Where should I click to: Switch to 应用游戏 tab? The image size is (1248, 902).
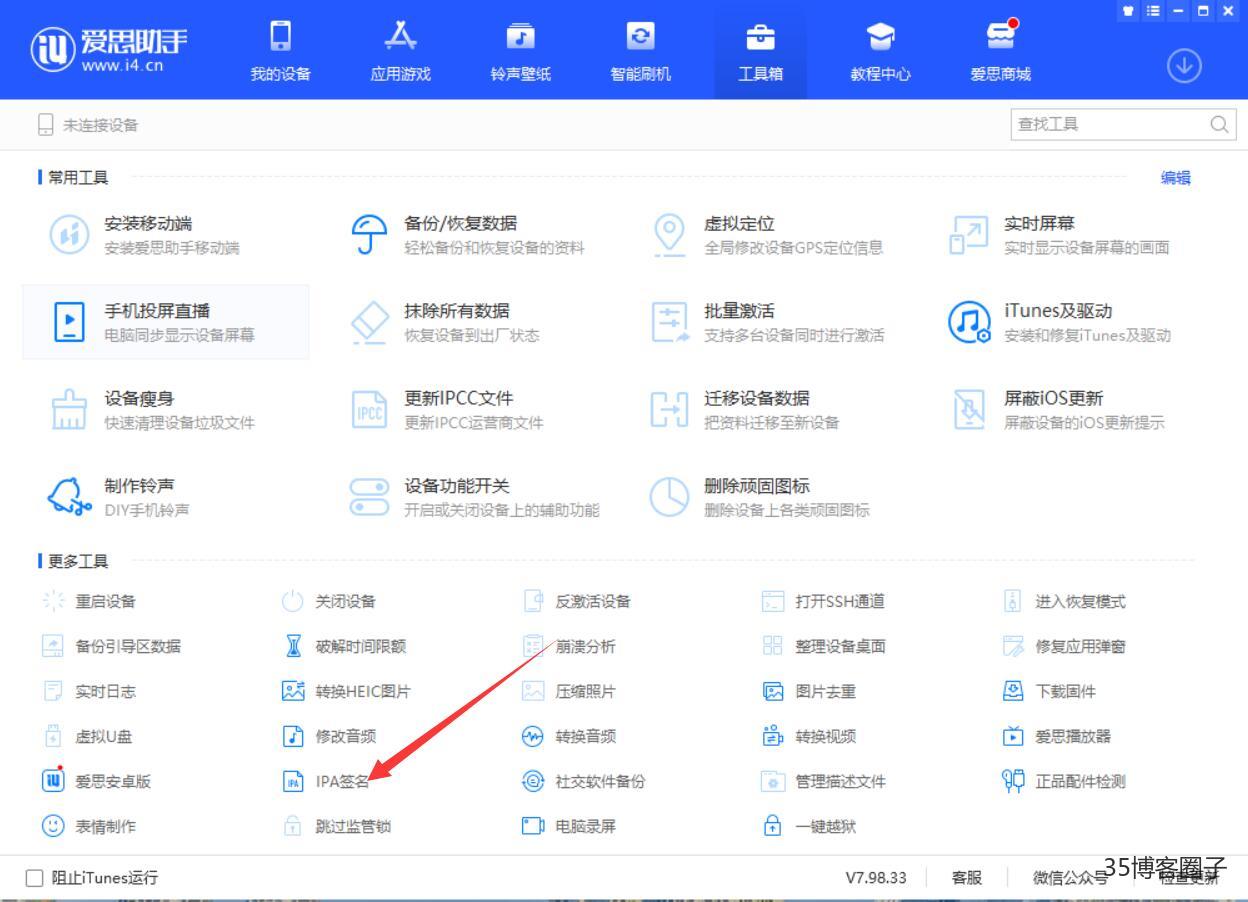click(401, 50)
